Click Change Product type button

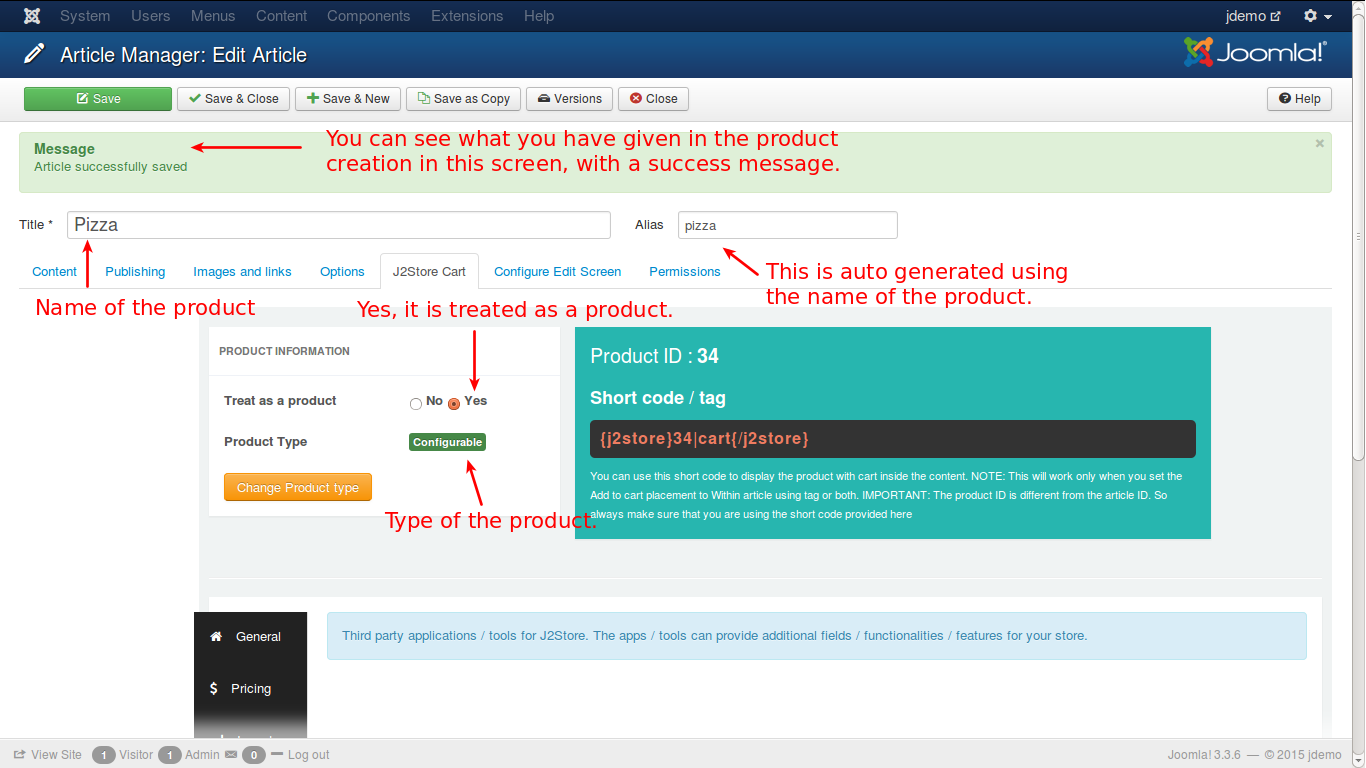(297, 488)
